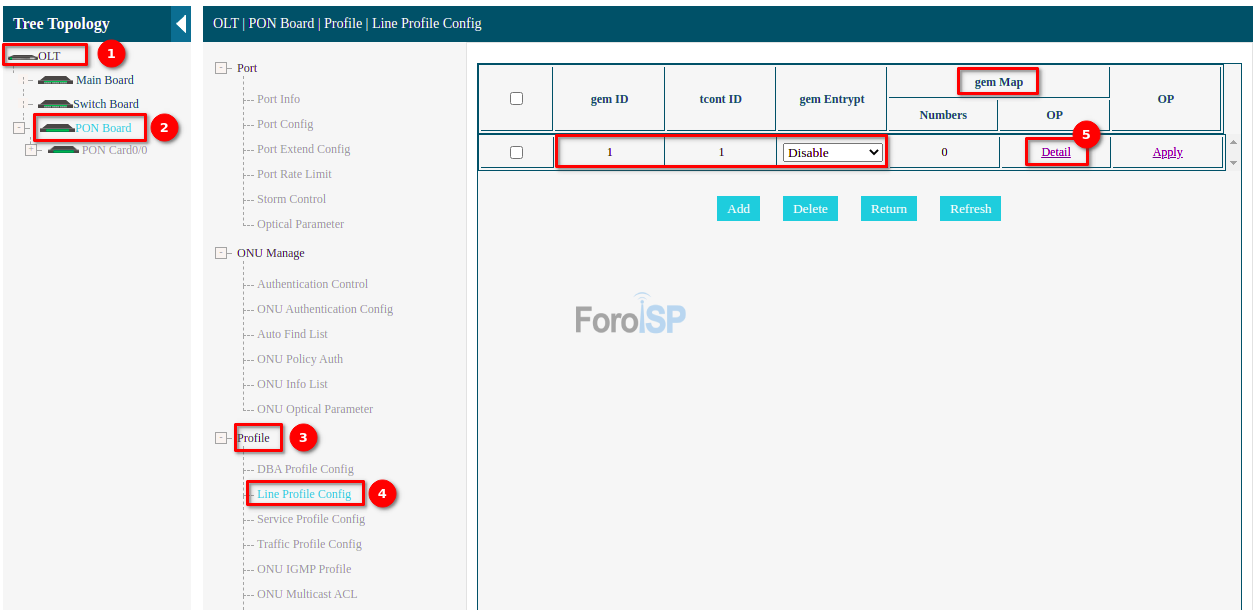Click the Apply link in OP column
The height and width of the screenshot is (610, 1259).
1167,152
